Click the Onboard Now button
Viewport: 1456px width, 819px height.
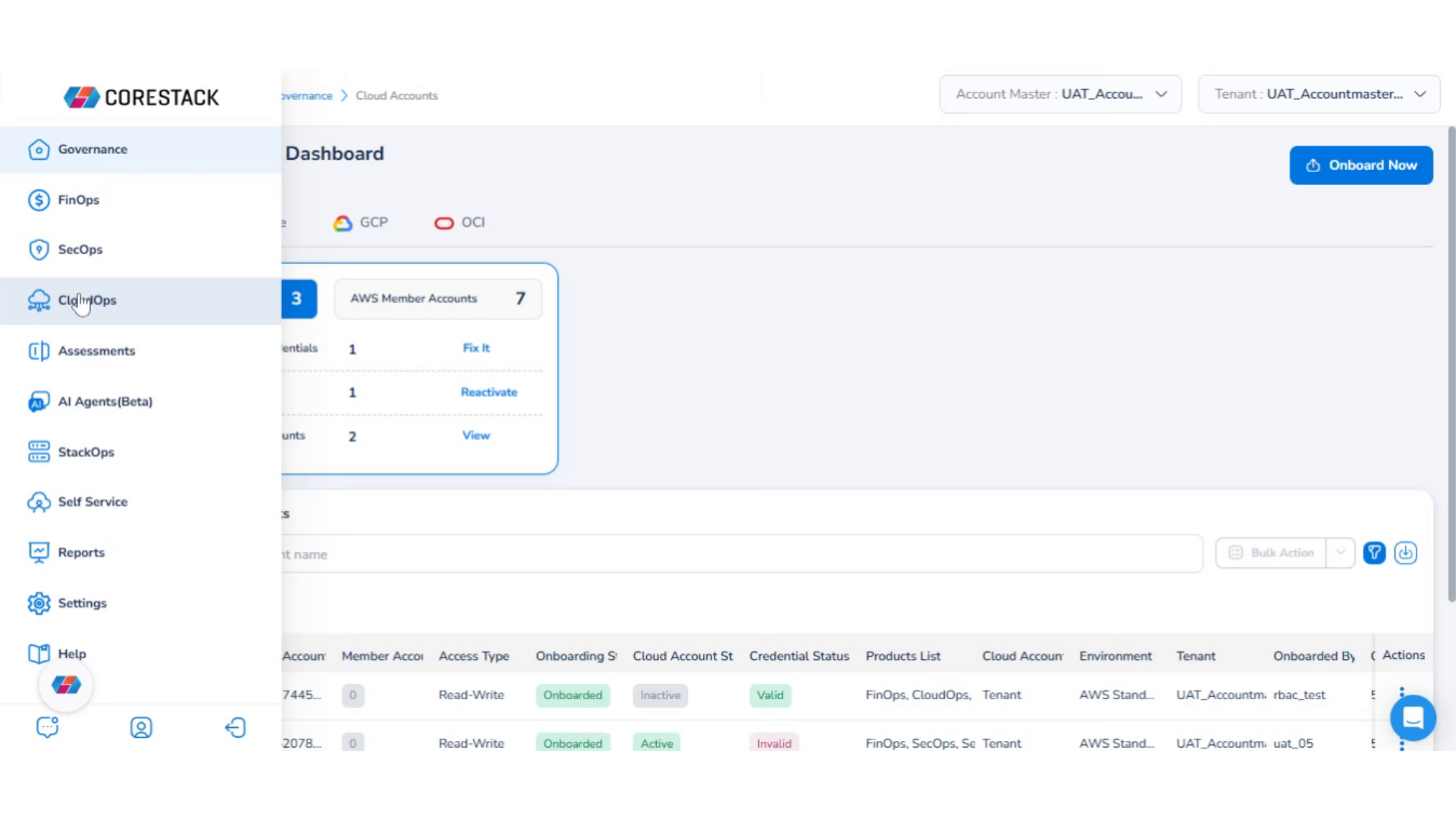[1361, 165]
